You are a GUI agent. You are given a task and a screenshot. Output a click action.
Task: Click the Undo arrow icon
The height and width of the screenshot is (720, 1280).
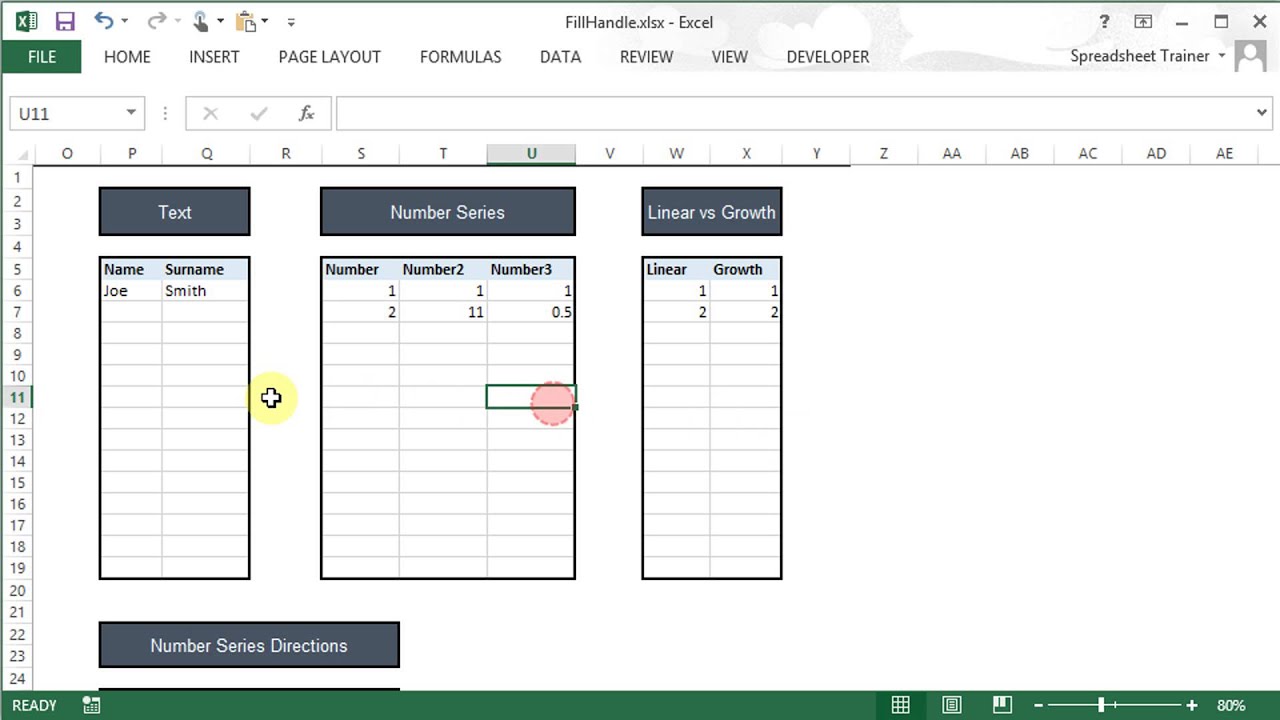tap(103, 21)
